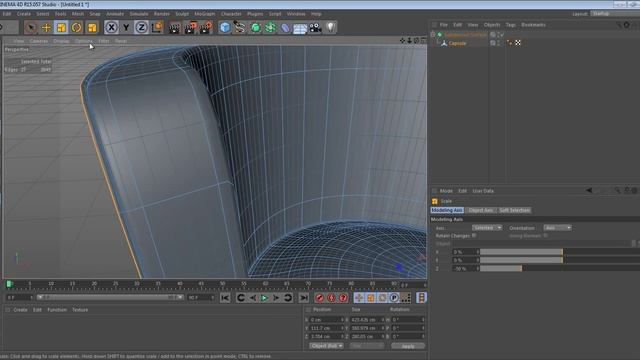Open the MoGraph menu
The image size is (640, 360).
(x=204, y=14)
